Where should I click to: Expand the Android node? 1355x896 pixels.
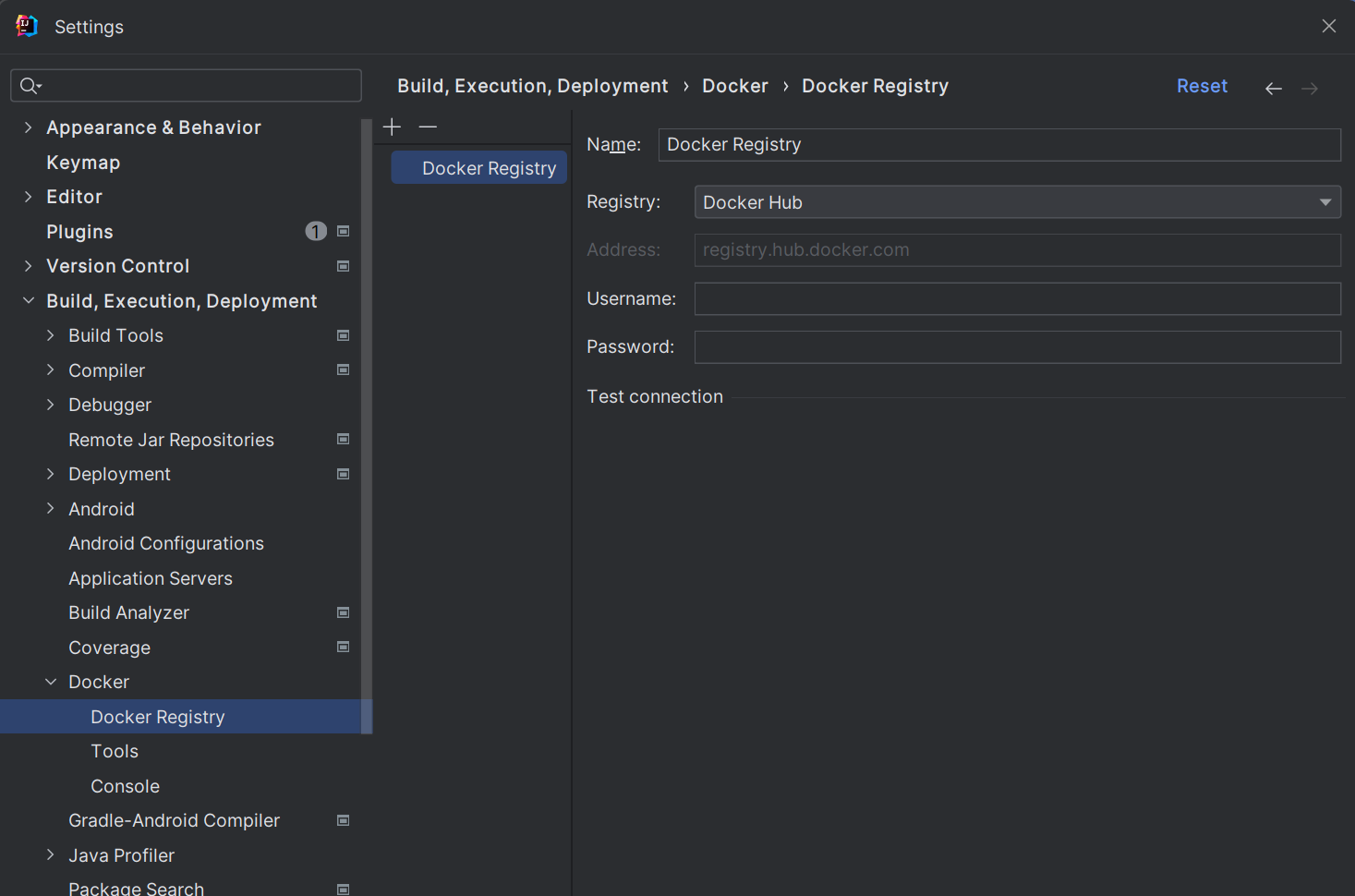point(51,509)
